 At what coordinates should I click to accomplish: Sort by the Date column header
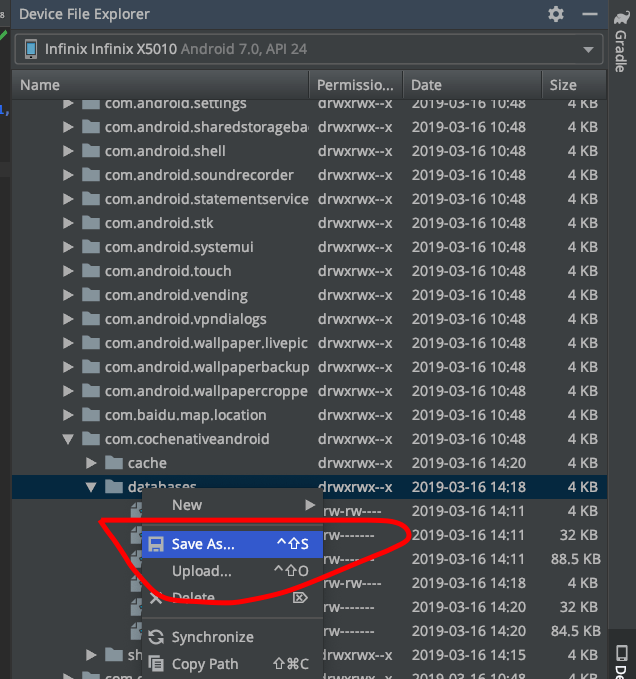point(426,85)
